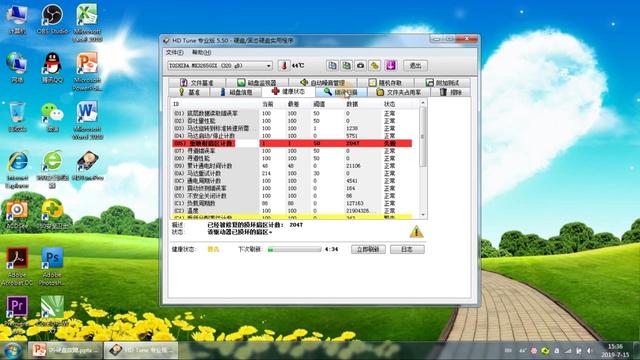
Task: Click the camera save screenshot icon
Action: pos(360,65)
